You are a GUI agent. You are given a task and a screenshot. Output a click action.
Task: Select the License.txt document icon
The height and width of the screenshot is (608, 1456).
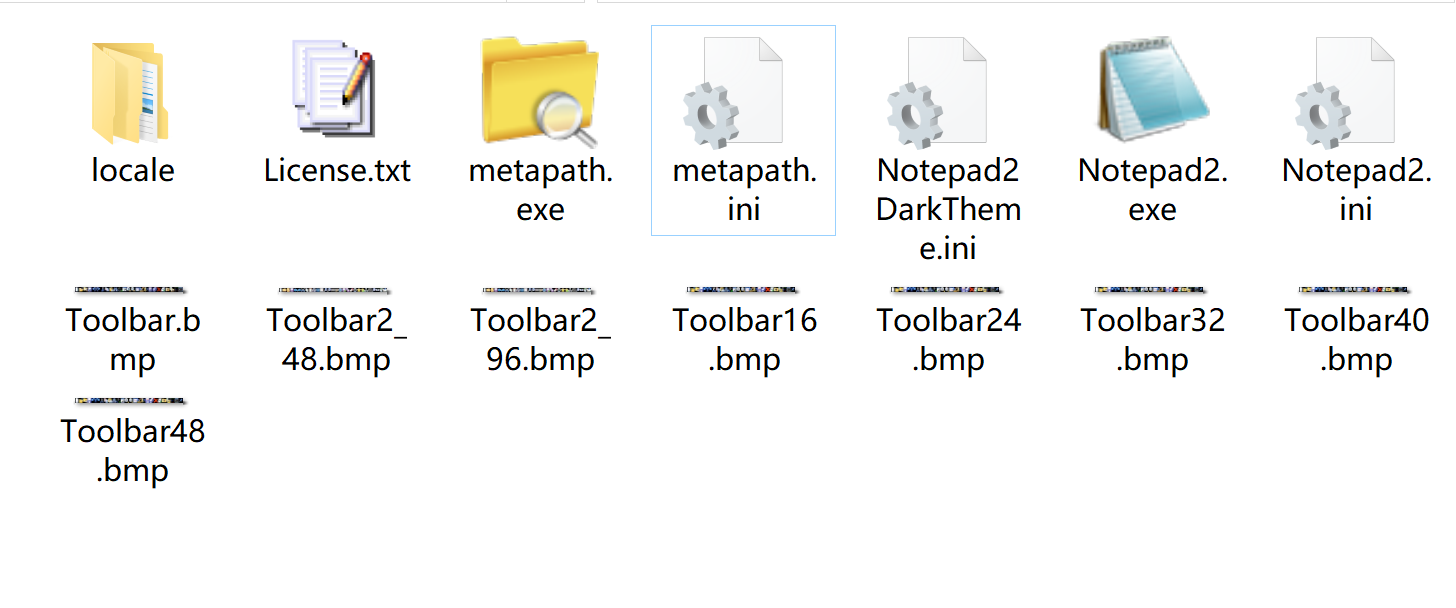pyautogui.click(x=335, y=88)
